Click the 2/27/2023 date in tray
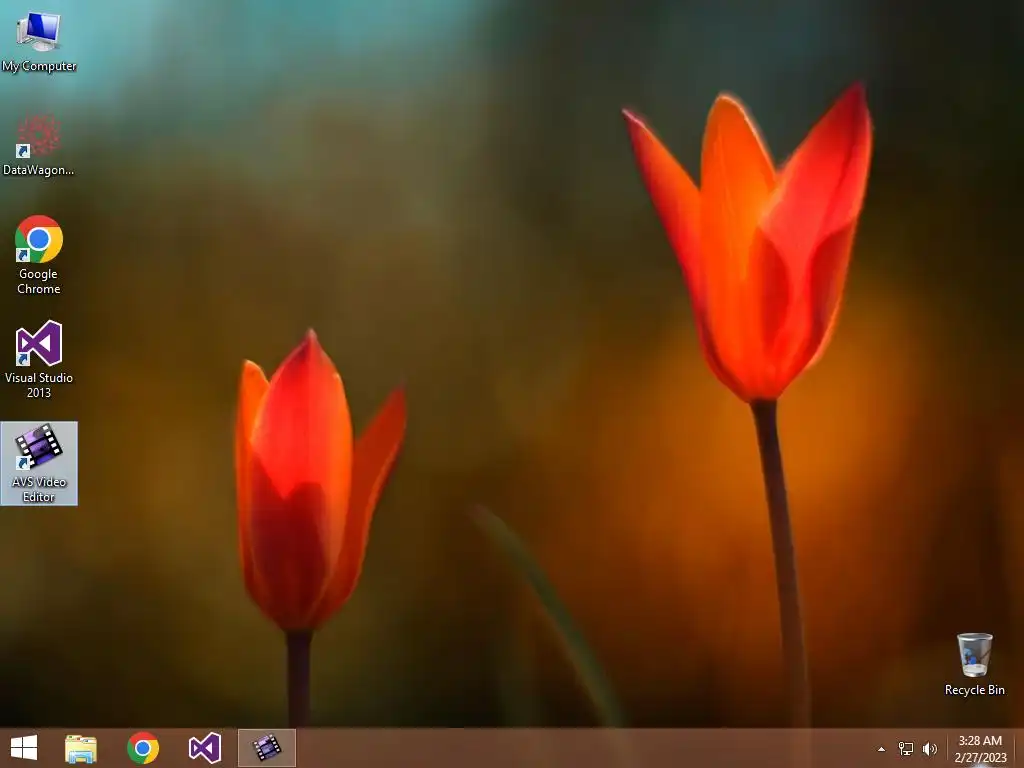The image size is (1024, 768). pyautogui.click(x=980, y=758)
